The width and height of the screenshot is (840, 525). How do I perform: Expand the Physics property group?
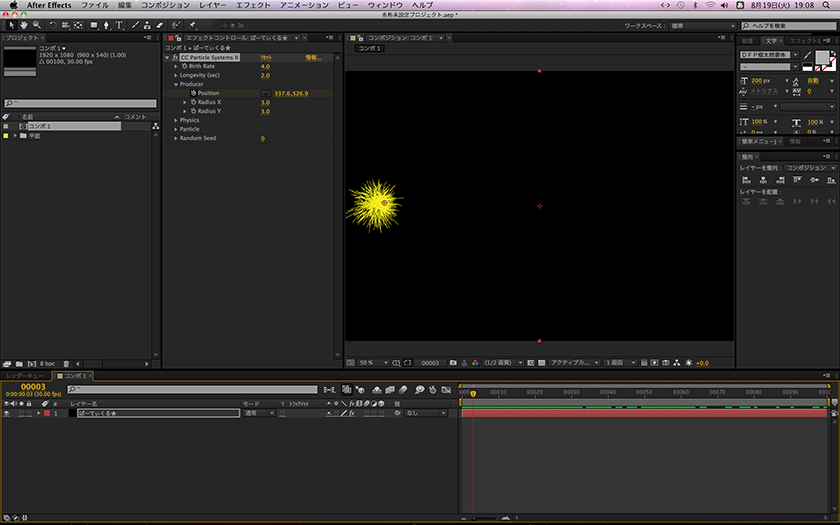(x=176, y=121)
